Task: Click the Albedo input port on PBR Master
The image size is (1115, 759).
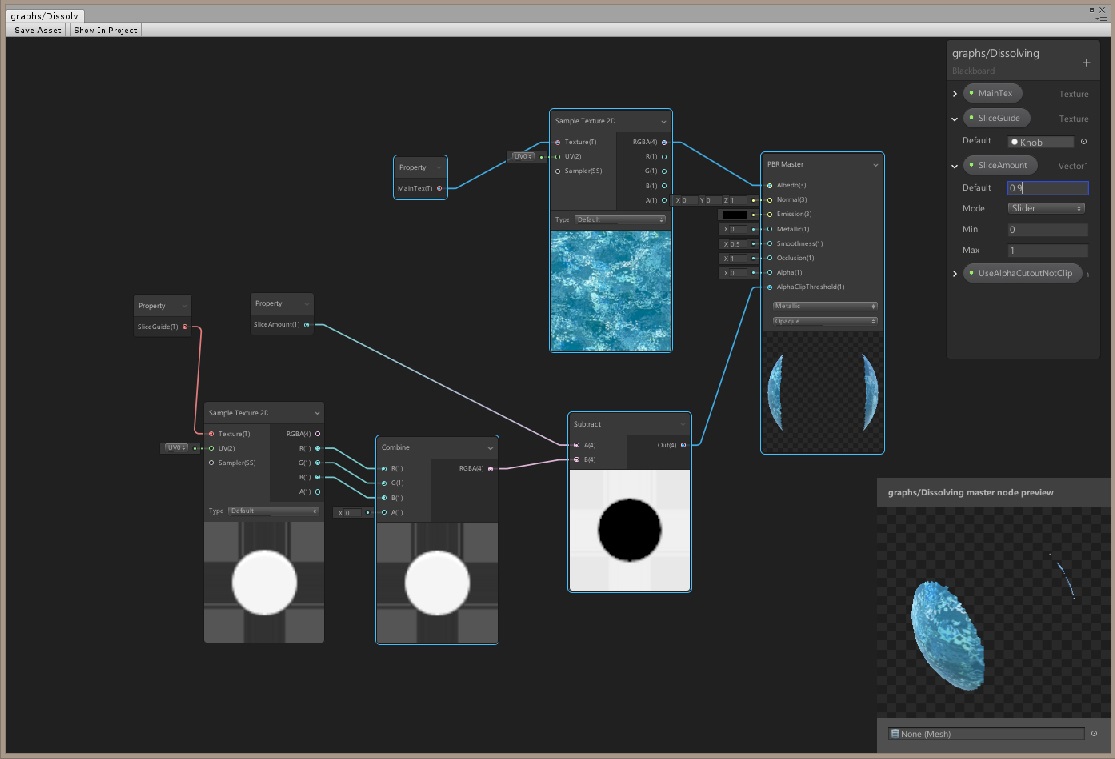Action: coord(769,185)
